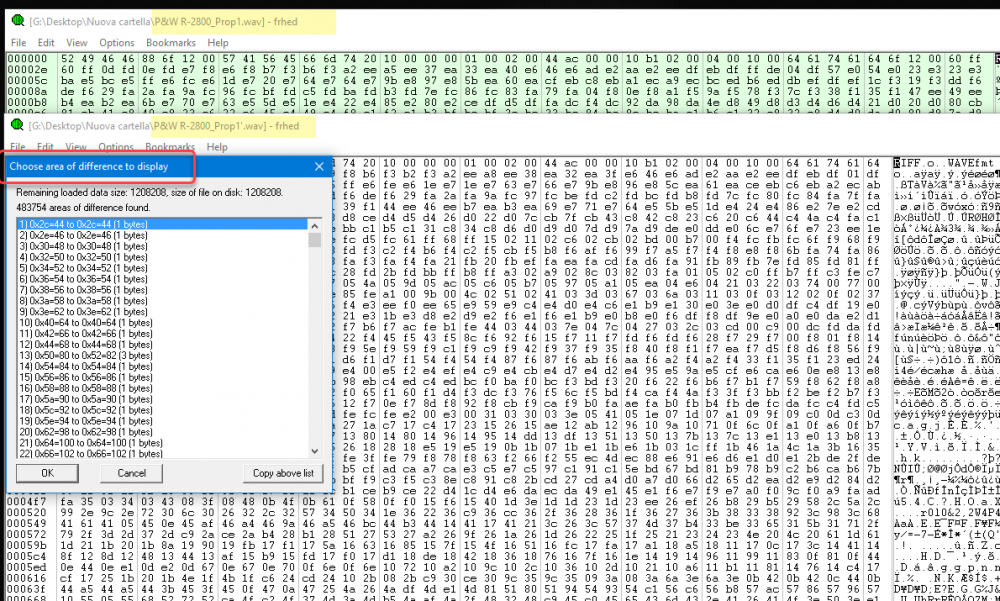The height and width of the screenshot is (601, 1000).
Task: Click '483754 areas of difference found.' text
Action: pyautogui.click(x=83, y=207)
